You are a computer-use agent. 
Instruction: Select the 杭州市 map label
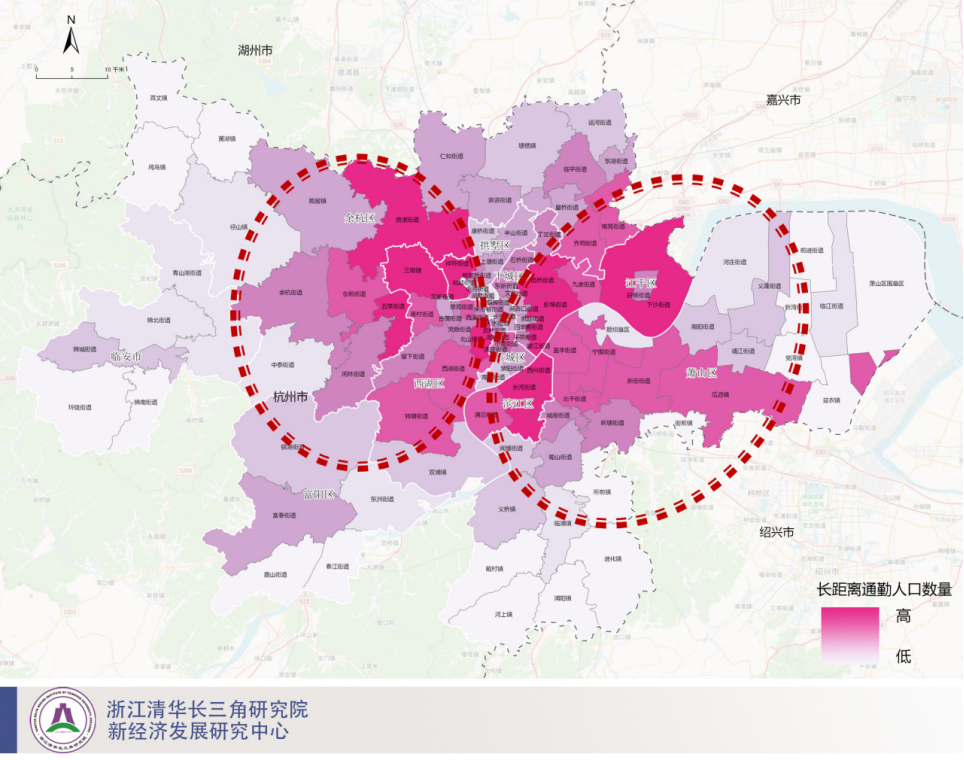pos(290,397)
